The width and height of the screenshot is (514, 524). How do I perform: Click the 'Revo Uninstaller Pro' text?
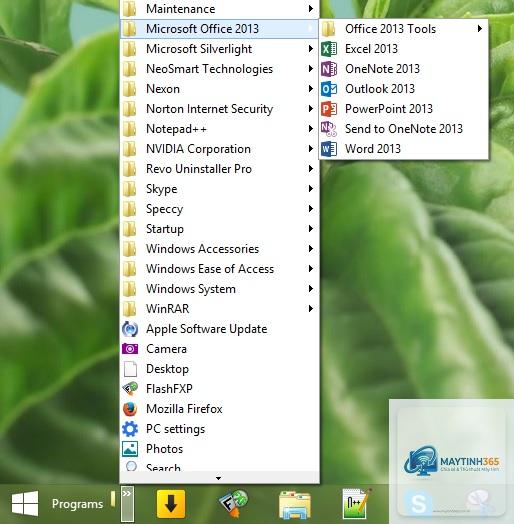pyautogui.click(x=199, y=169)
